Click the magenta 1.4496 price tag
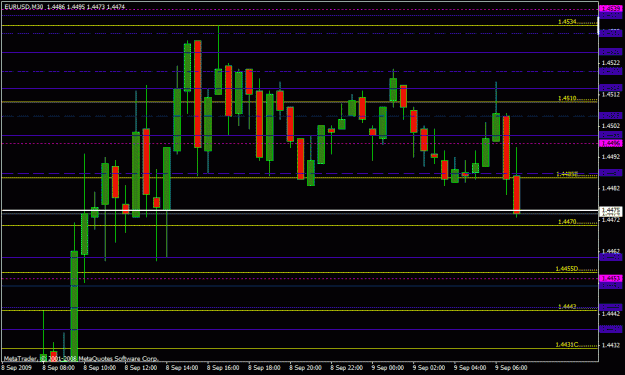The width and height of the screenshot is (625, 375). (610, 143)
